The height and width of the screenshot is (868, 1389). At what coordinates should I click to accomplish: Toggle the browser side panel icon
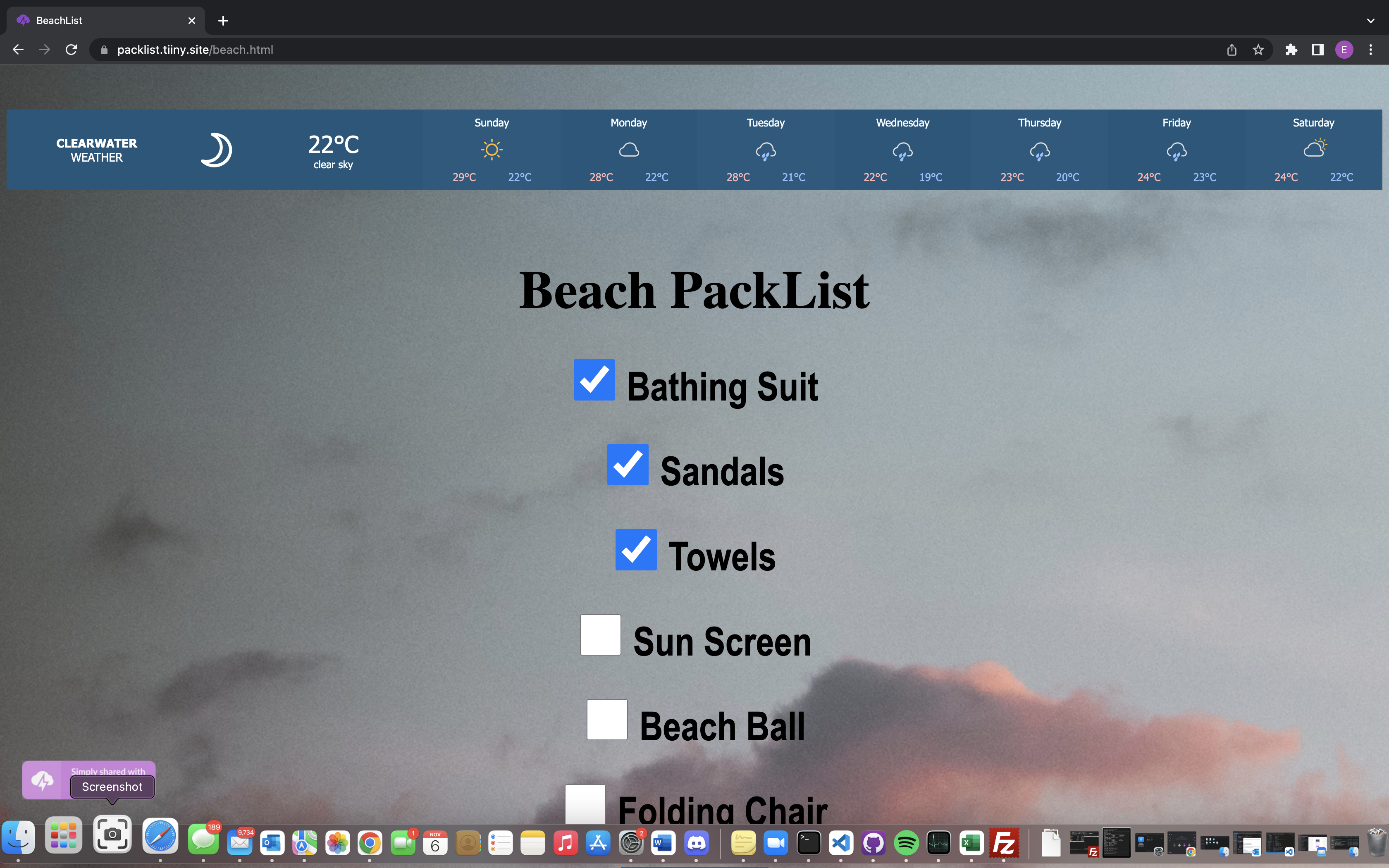click(1318, 50)
